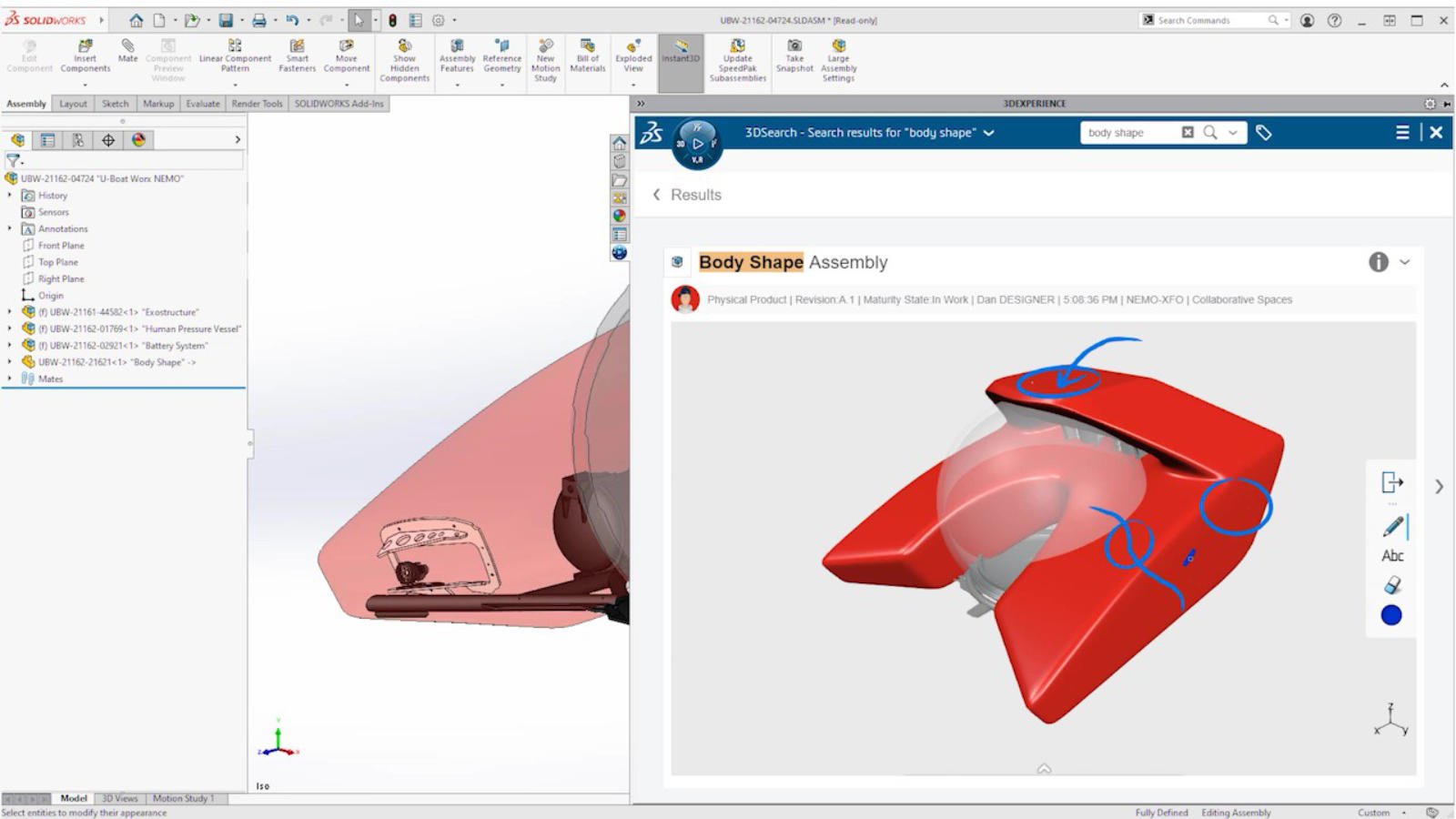Open the Render Tools tab
This screenshot has width=1456, height=819.
[x=257, y=104]
